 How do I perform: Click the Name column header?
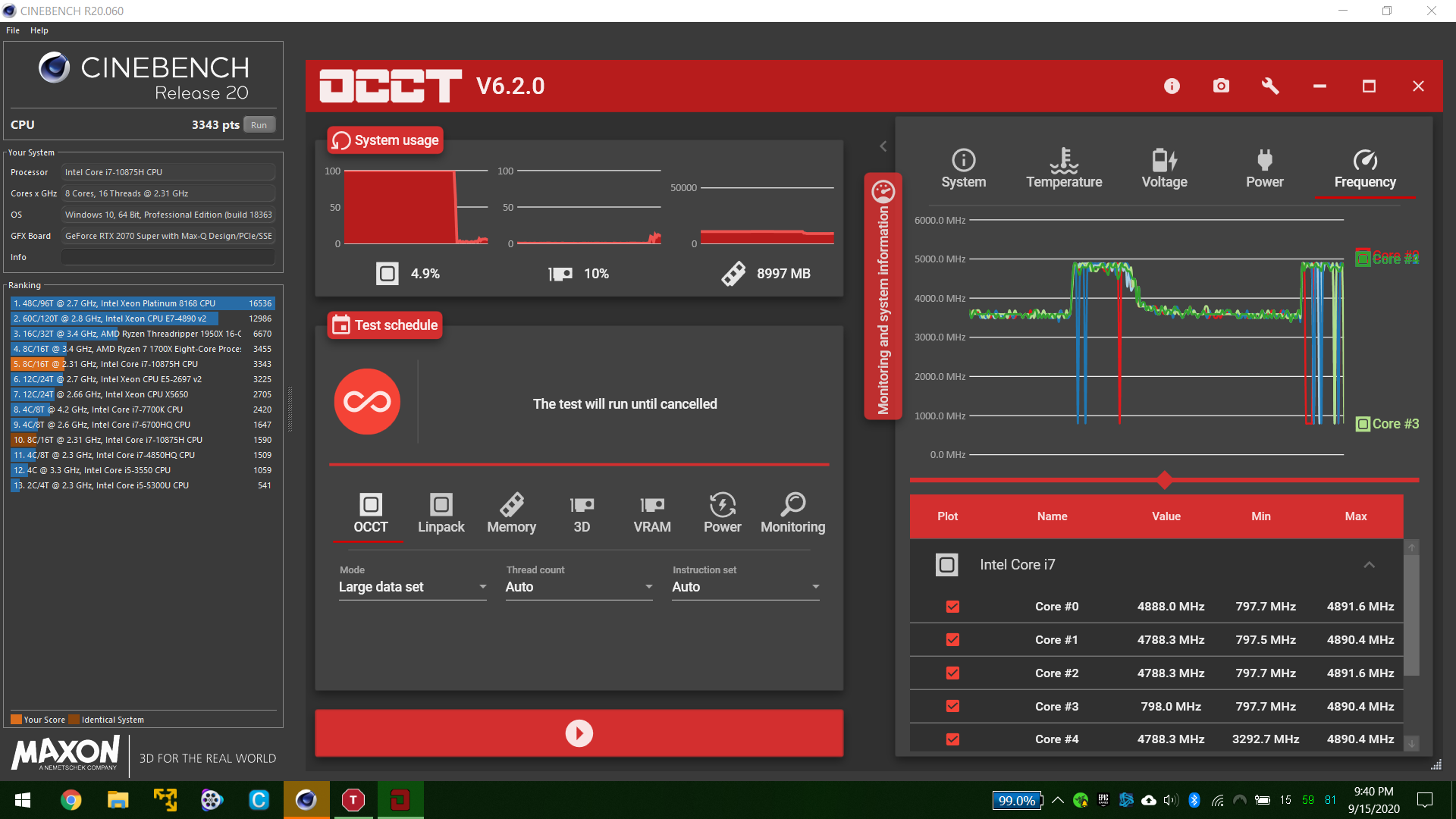point(1052,516)
